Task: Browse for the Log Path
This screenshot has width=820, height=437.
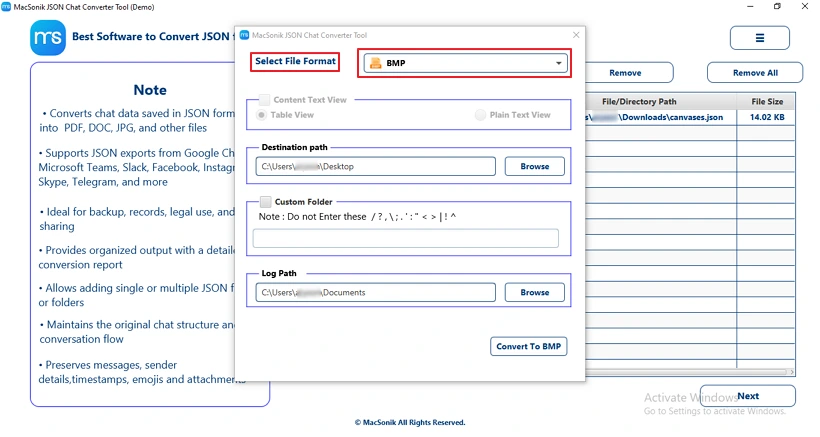Action: (x=534, y=292)
